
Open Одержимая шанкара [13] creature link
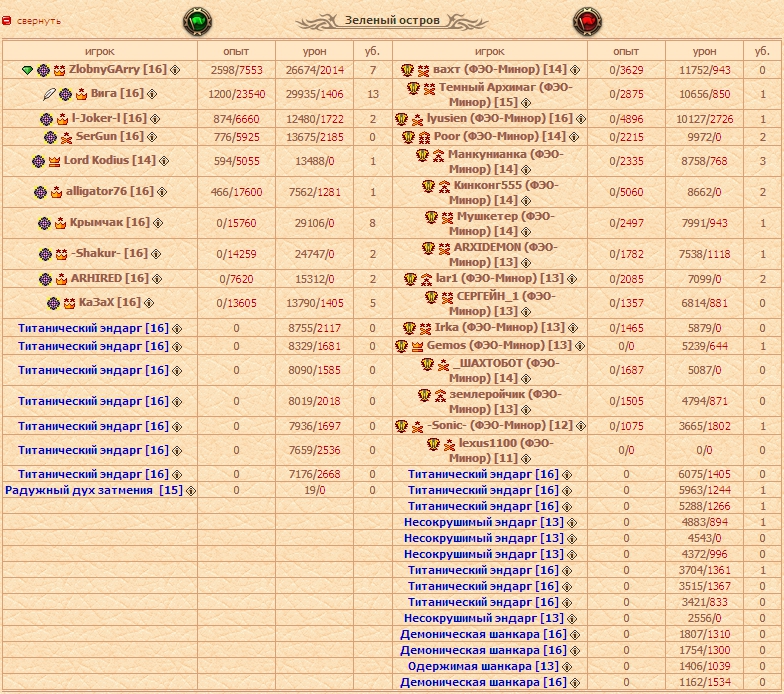[x=483, y=666]
